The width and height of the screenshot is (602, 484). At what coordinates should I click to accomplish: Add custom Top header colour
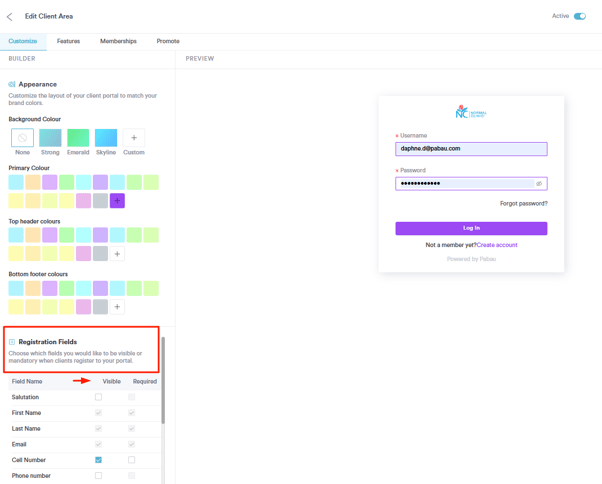tap(117, 254)
